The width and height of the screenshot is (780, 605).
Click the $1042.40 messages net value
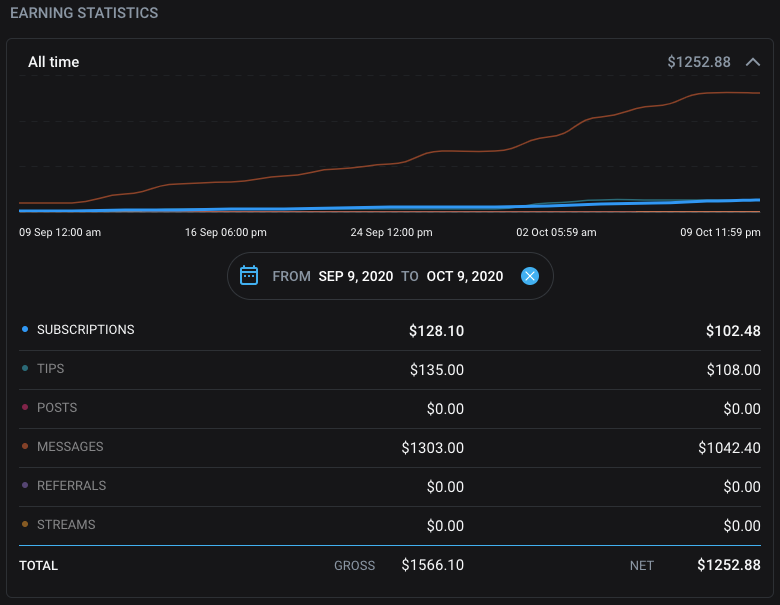(729, 448)
